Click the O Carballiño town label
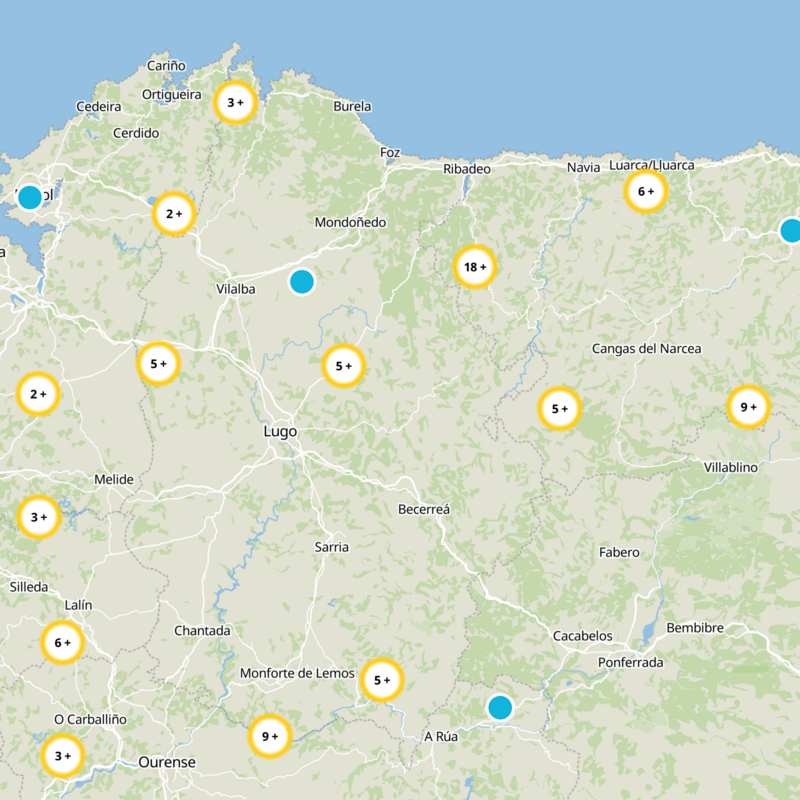This screenshot has width=800, height=800. pos(90,719)
